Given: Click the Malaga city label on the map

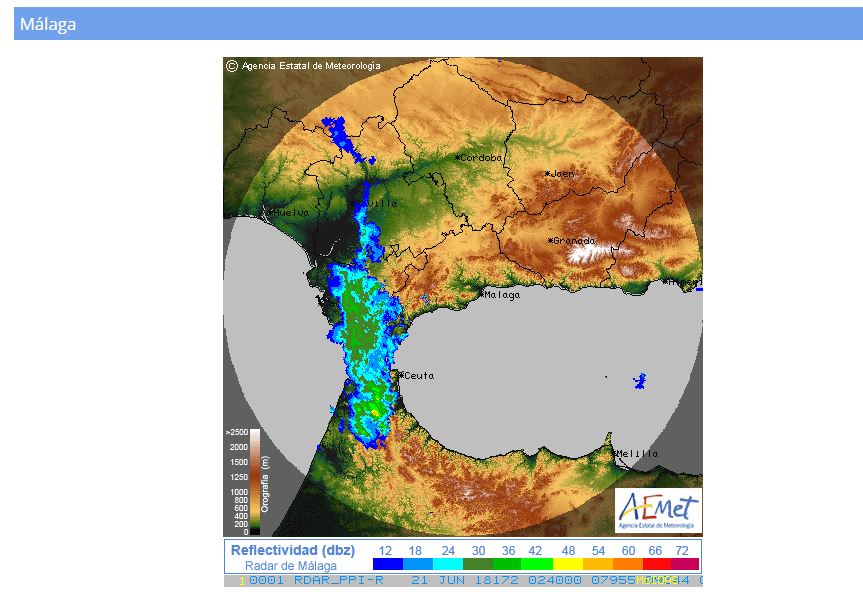Looking at the screenshot, I should tap(500, 295).
